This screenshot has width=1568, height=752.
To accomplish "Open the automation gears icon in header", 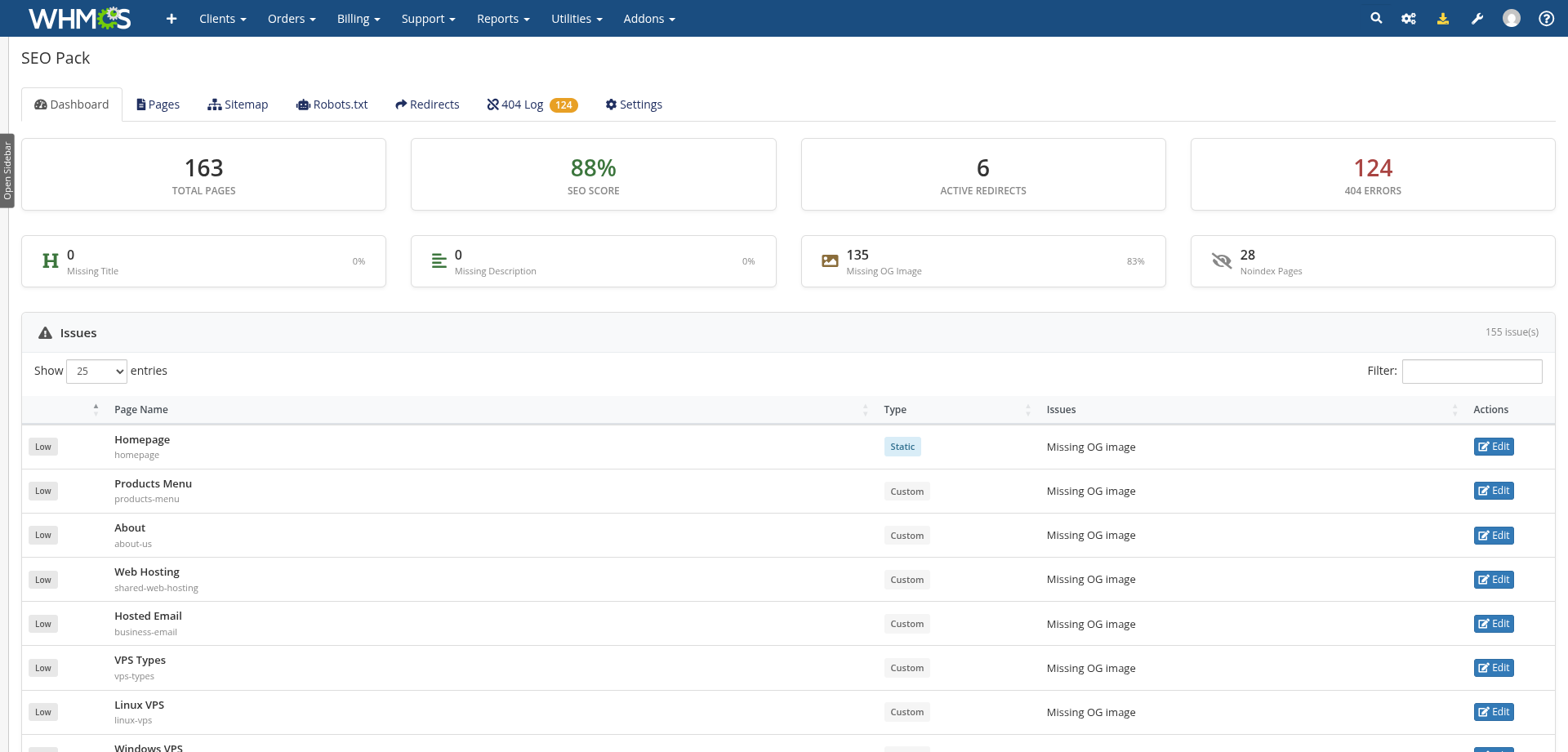I will click(x=1409, y=18).
